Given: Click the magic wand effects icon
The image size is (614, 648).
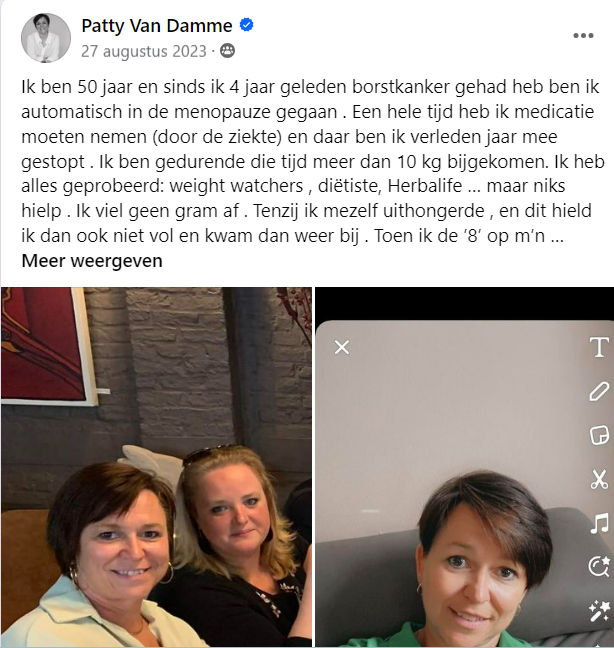Looking at the screenshot, I should click(x=599, y=611).
